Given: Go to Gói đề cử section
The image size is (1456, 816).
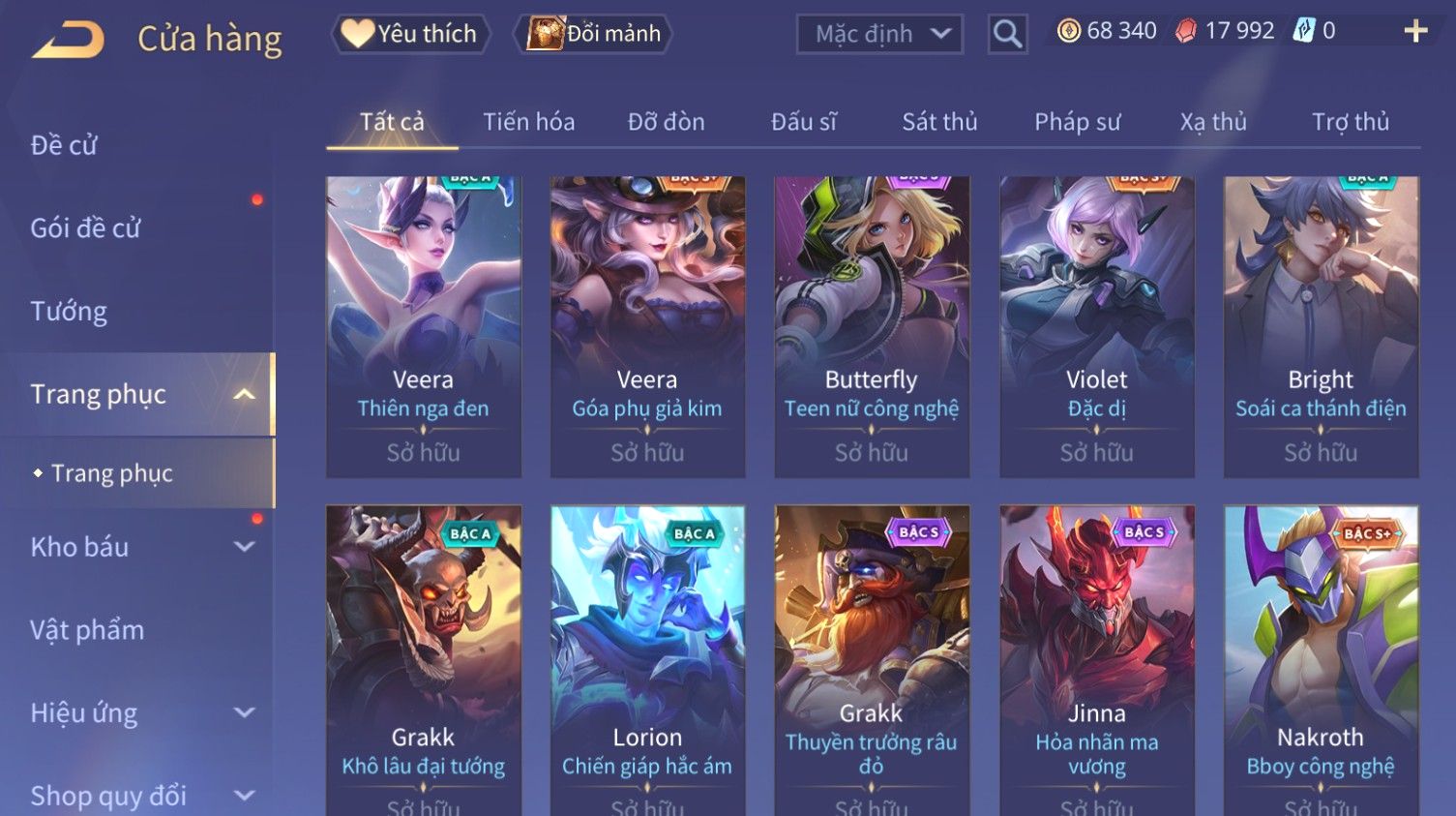Looking at the screenshot, I should (x=85, y=228).
